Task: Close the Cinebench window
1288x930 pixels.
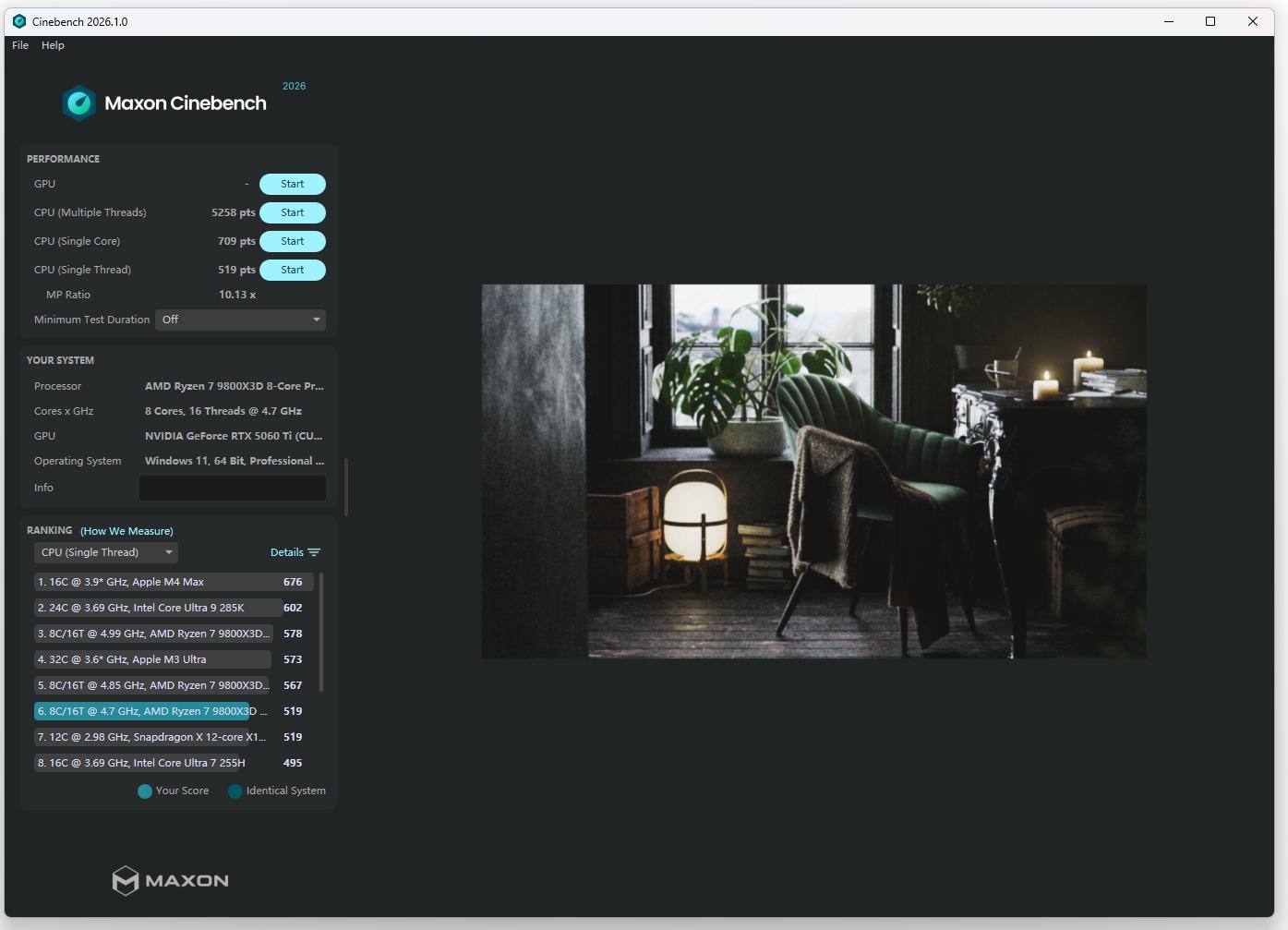Action: (x=1253, y=21)
